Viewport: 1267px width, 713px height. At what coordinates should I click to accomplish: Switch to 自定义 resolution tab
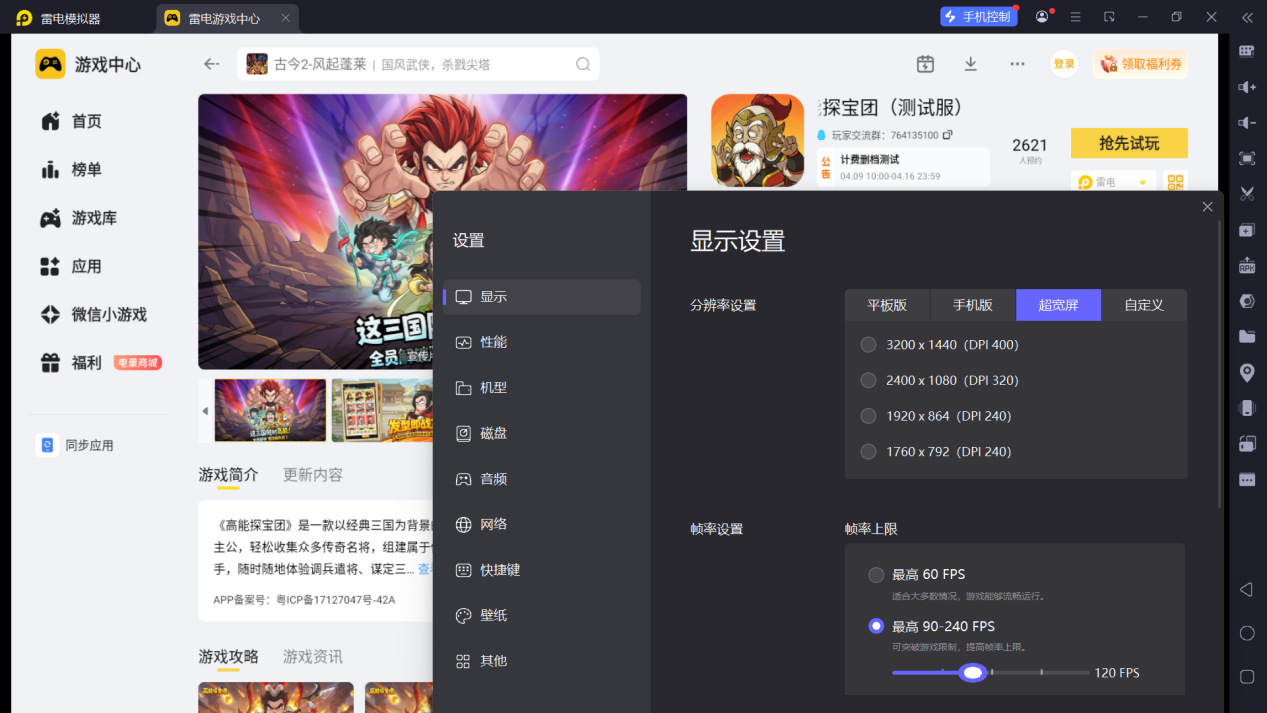click(1144, 305)
